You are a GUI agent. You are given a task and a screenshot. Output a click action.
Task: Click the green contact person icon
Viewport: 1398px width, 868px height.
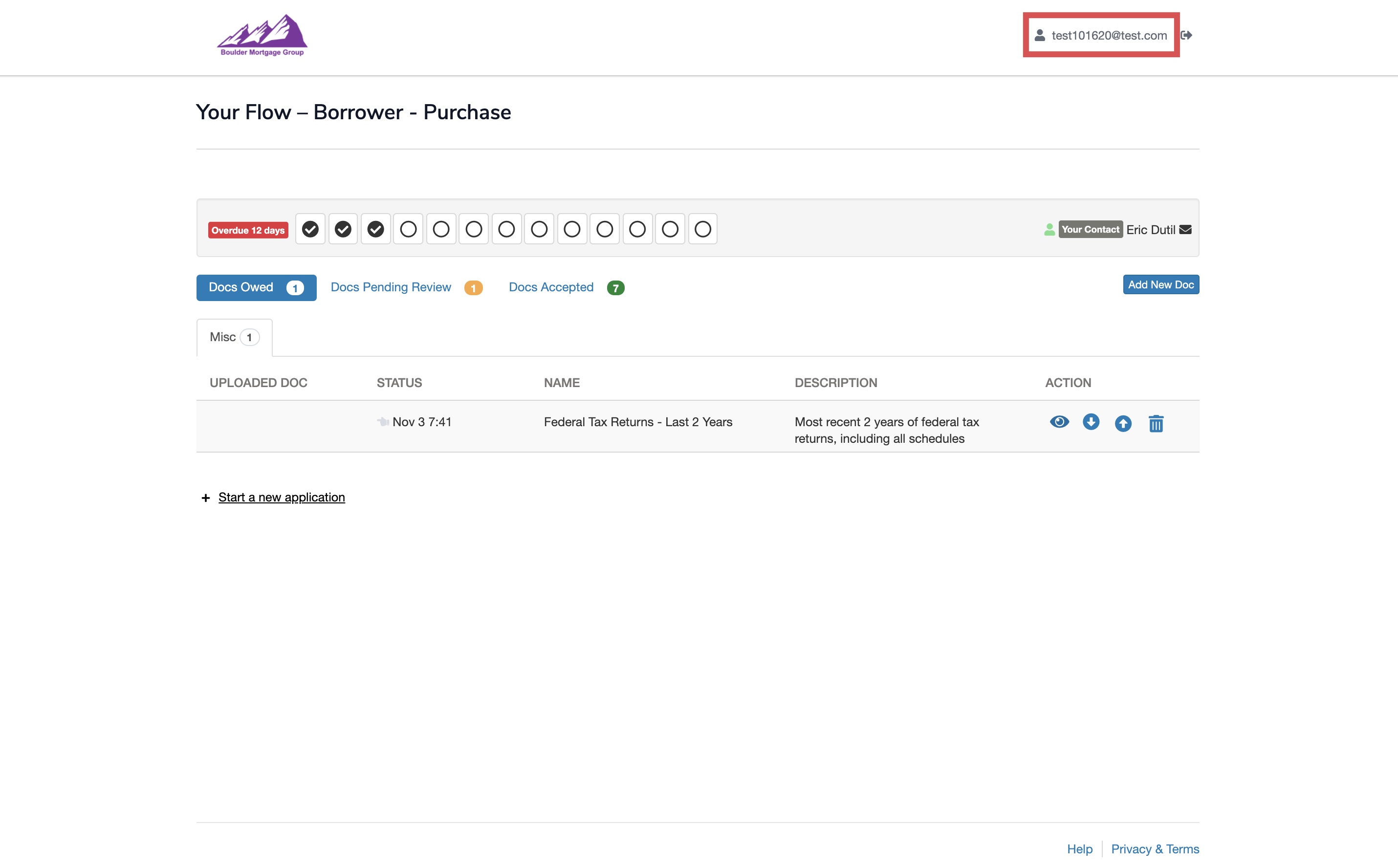tap(1049, 230)
